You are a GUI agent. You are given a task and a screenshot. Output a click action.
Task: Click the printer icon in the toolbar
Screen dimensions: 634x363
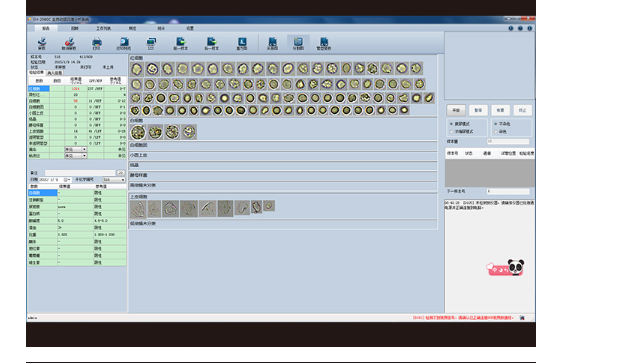(97, 42)
